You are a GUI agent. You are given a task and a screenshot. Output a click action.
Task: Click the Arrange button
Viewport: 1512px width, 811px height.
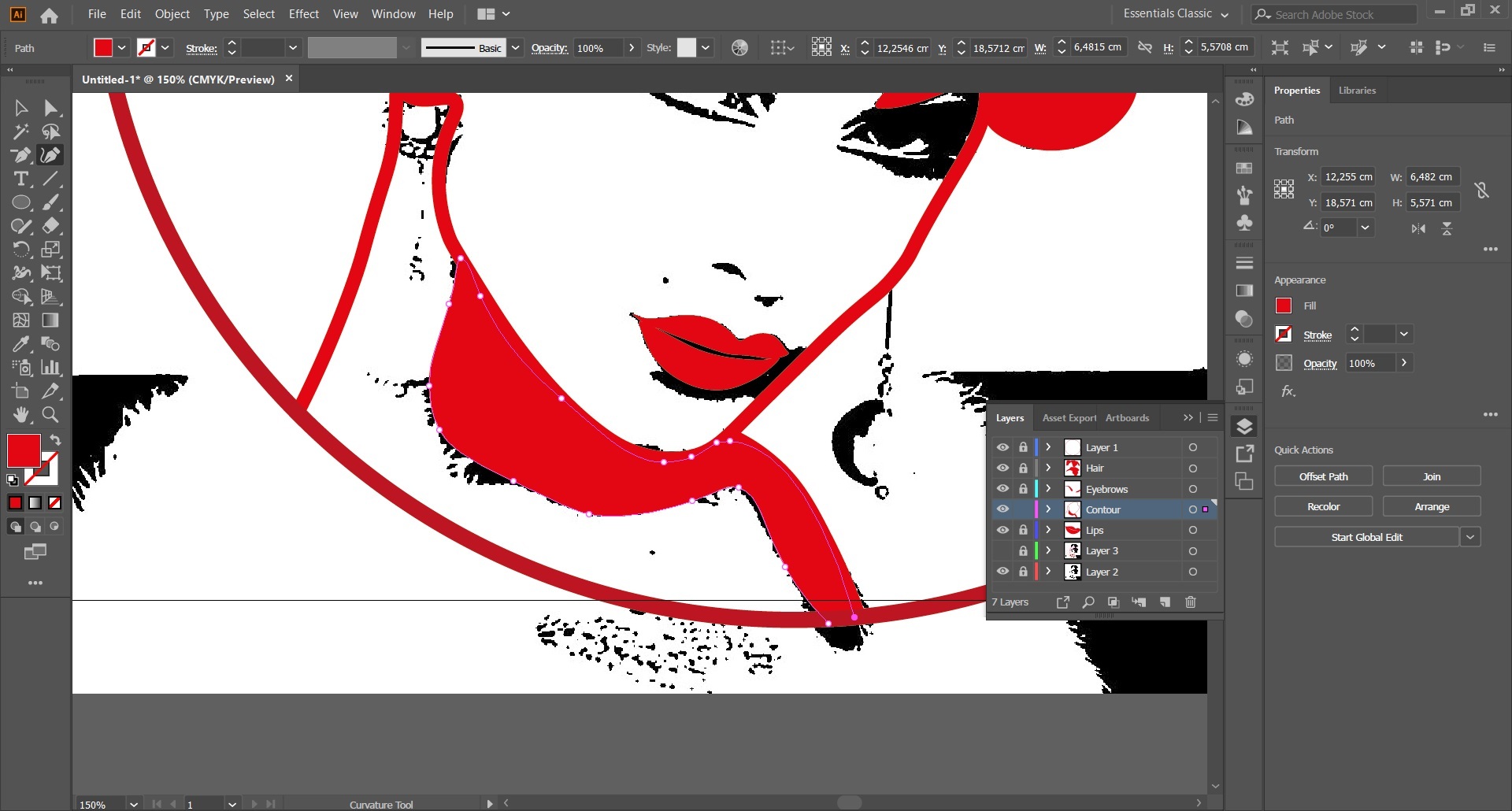1432,506
